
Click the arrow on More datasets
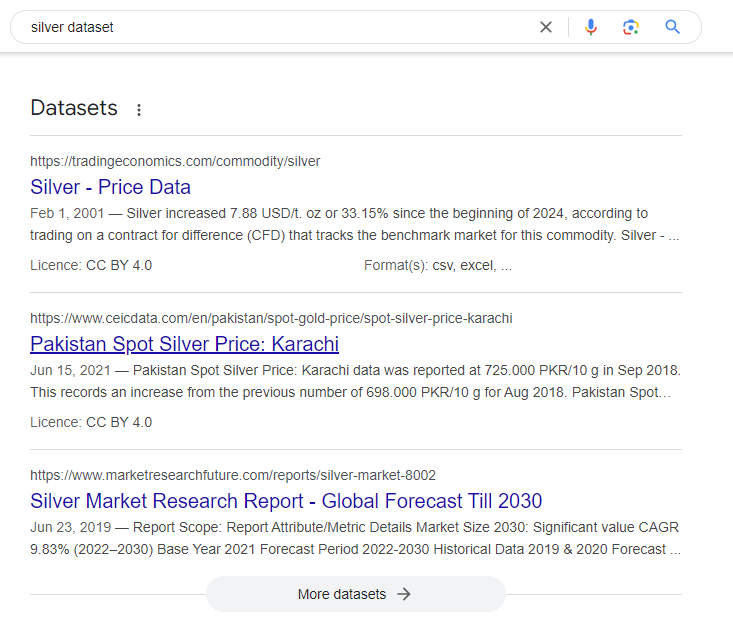[x=403, y=594]
